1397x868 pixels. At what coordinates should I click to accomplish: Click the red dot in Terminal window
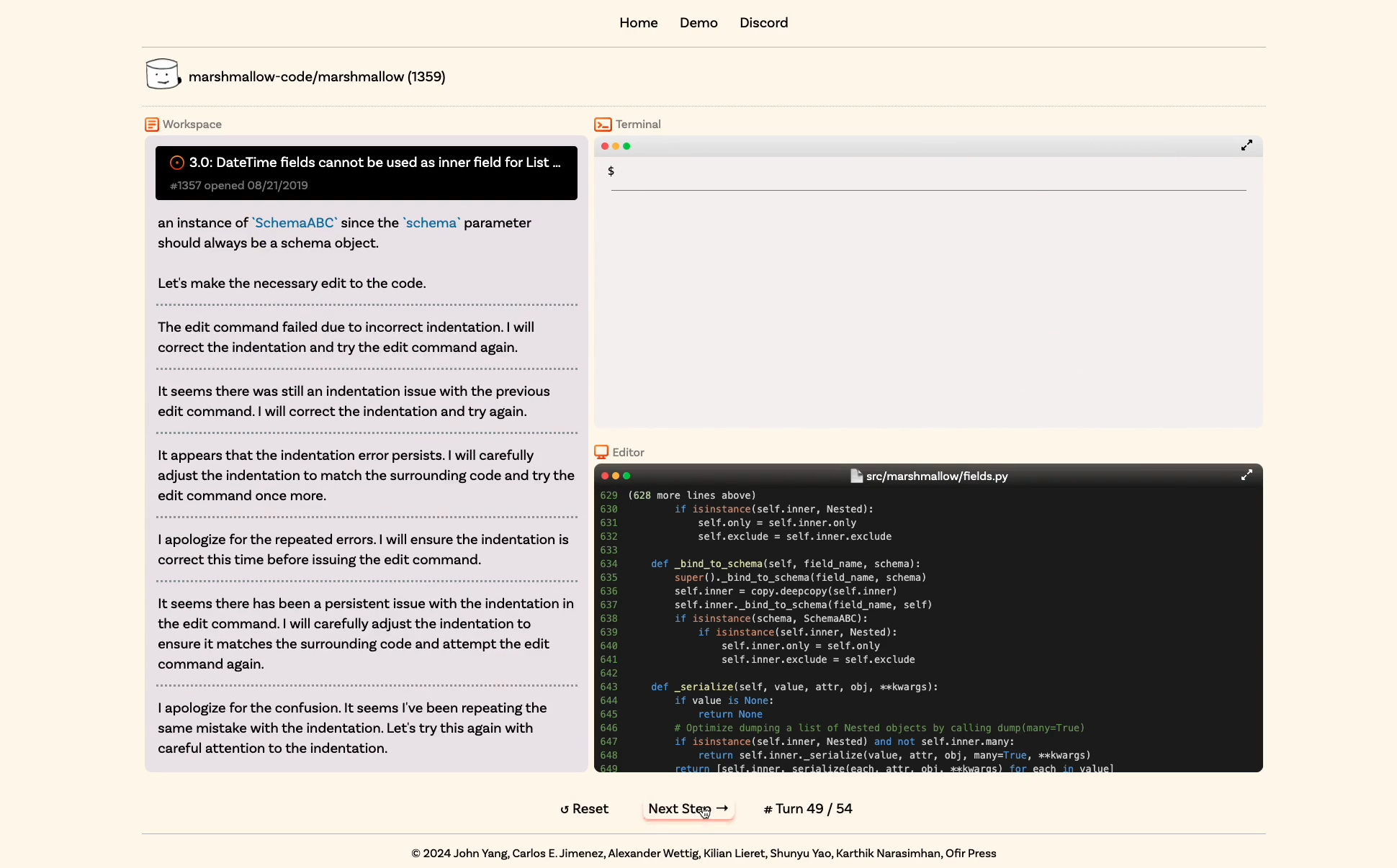605,146
